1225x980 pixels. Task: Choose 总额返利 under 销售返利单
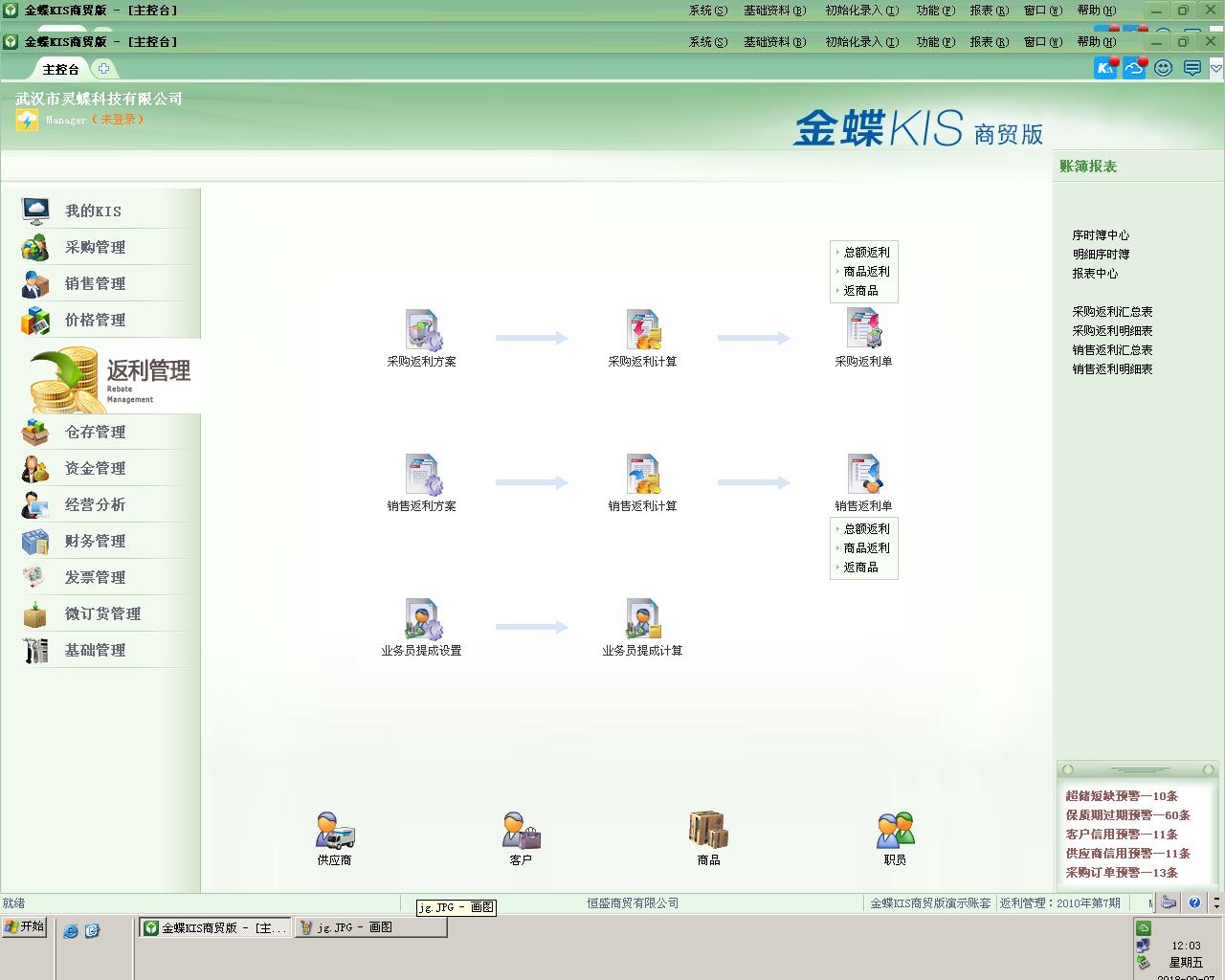[x=866, y=528]
